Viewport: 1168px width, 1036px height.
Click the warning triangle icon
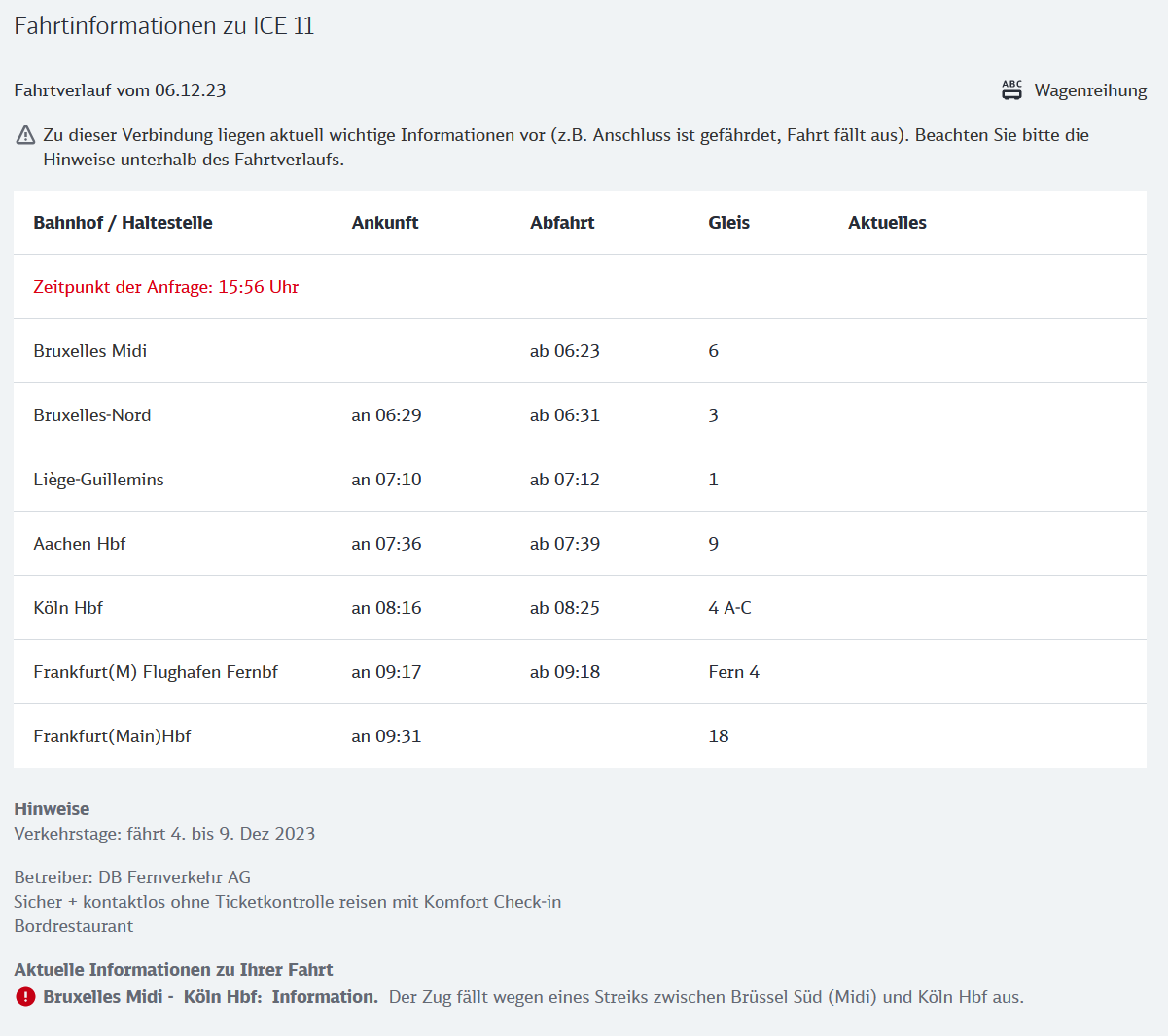coord(26,135)
